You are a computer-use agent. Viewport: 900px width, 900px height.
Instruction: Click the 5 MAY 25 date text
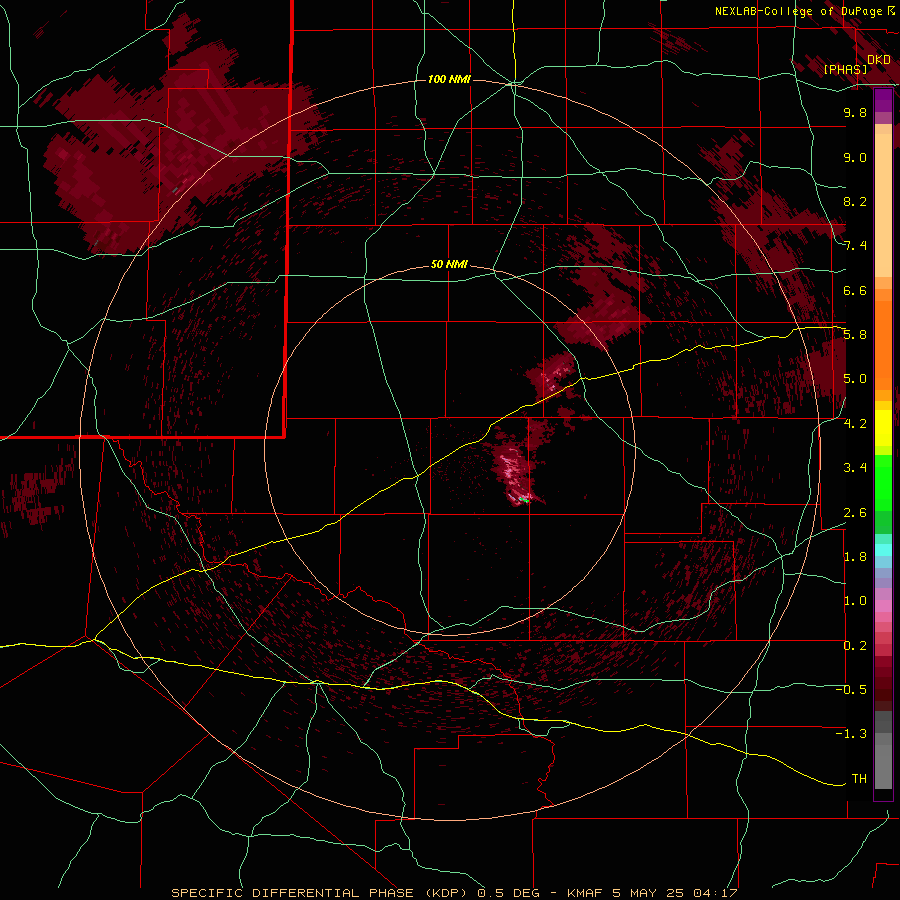click(647, 893)
